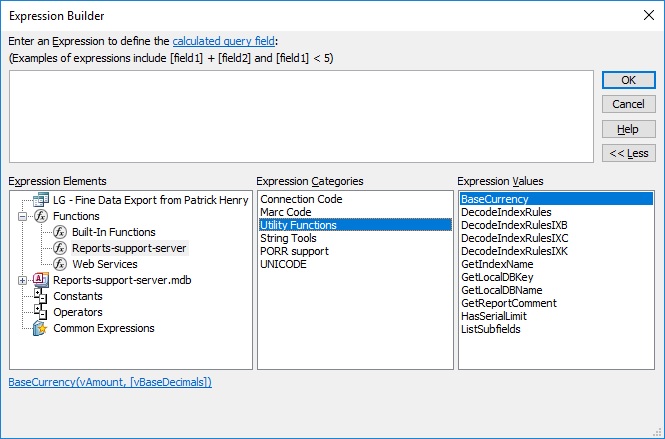This screenshot has height=439, width=665.
Task: Click the Operators icon
Action: [x=41, y=312]
